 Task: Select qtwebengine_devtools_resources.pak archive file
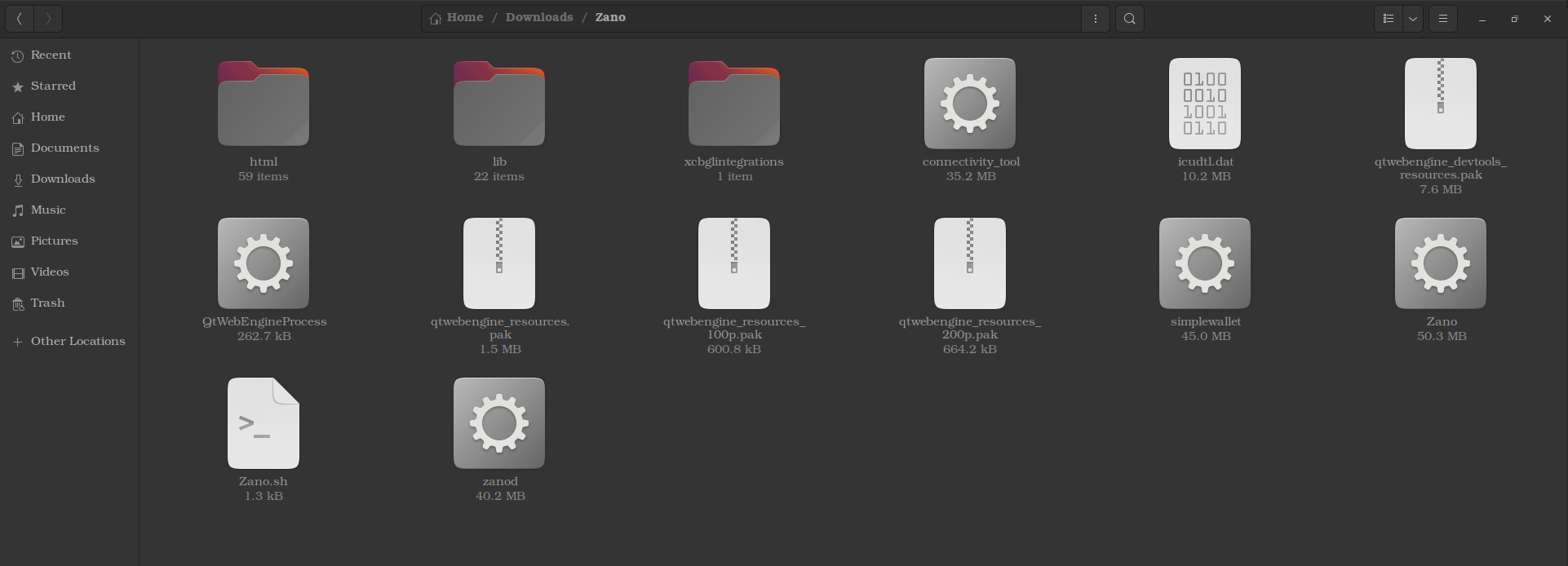[1440, 104]
